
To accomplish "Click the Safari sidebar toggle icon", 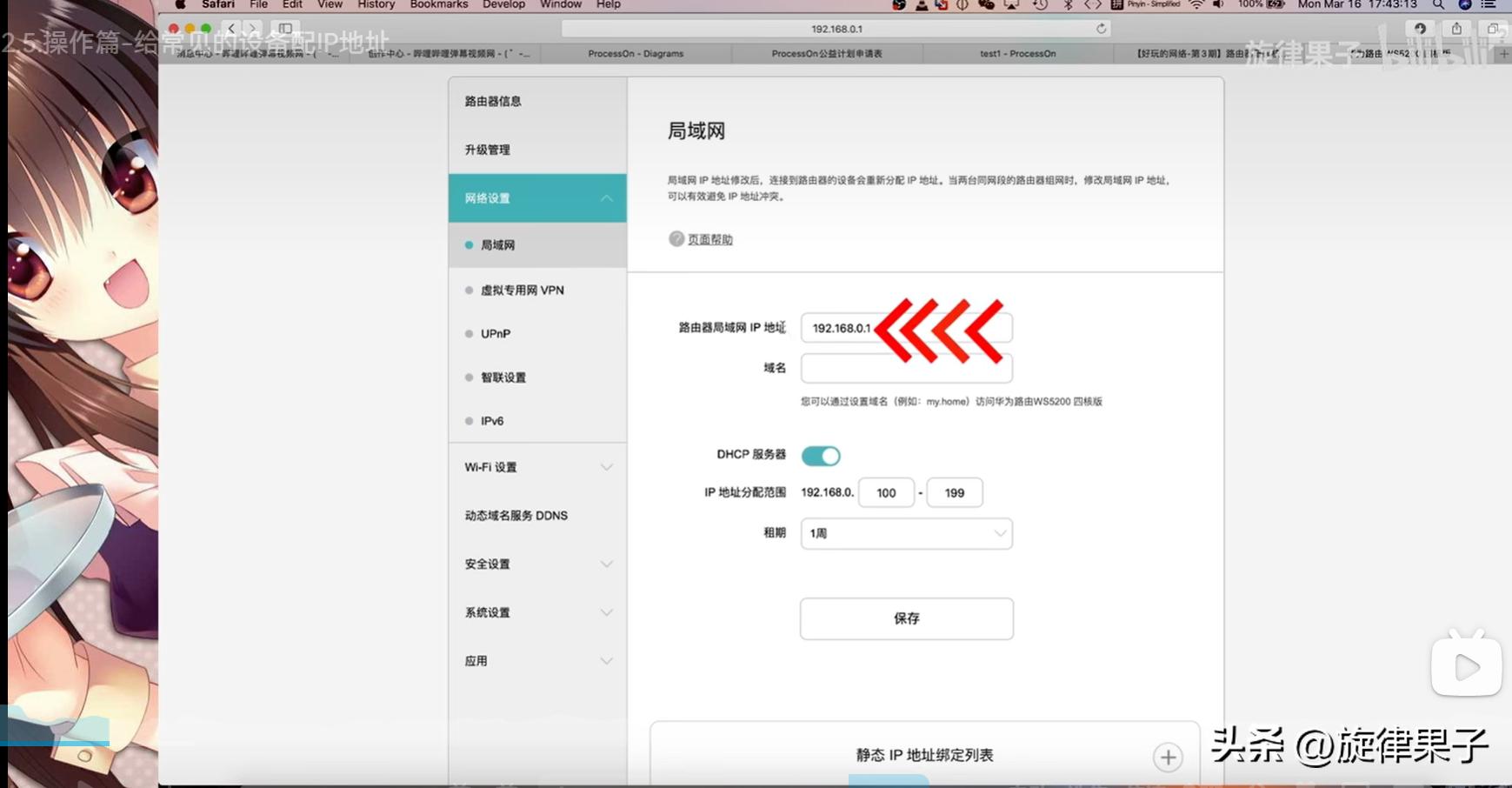I will pyautogui.click(x=285, y=29).
